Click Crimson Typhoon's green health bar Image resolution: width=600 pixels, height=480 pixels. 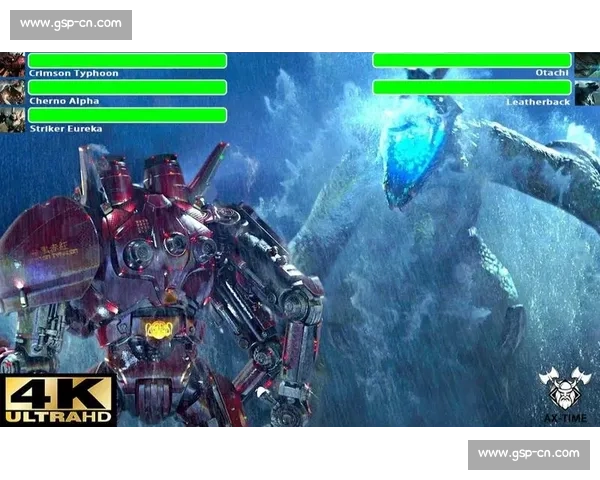(127, 60)
